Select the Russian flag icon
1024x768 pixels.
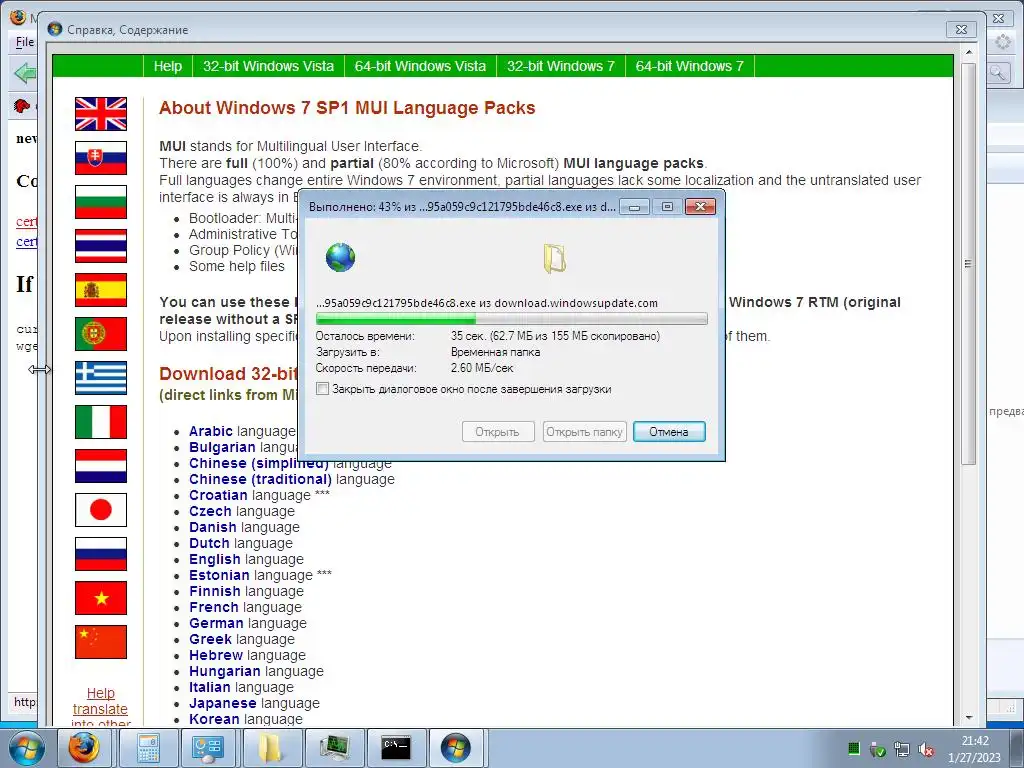pos(101,554)
